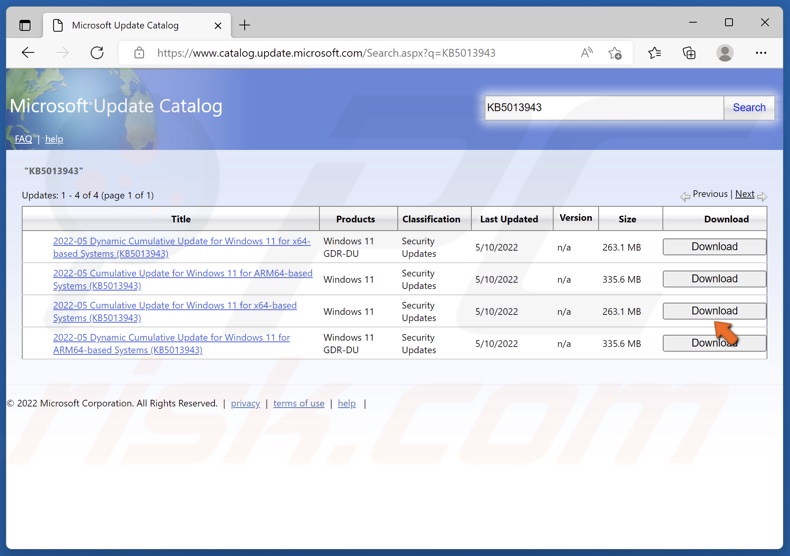
Task: View site security lock information
Action: coord(140,53)
